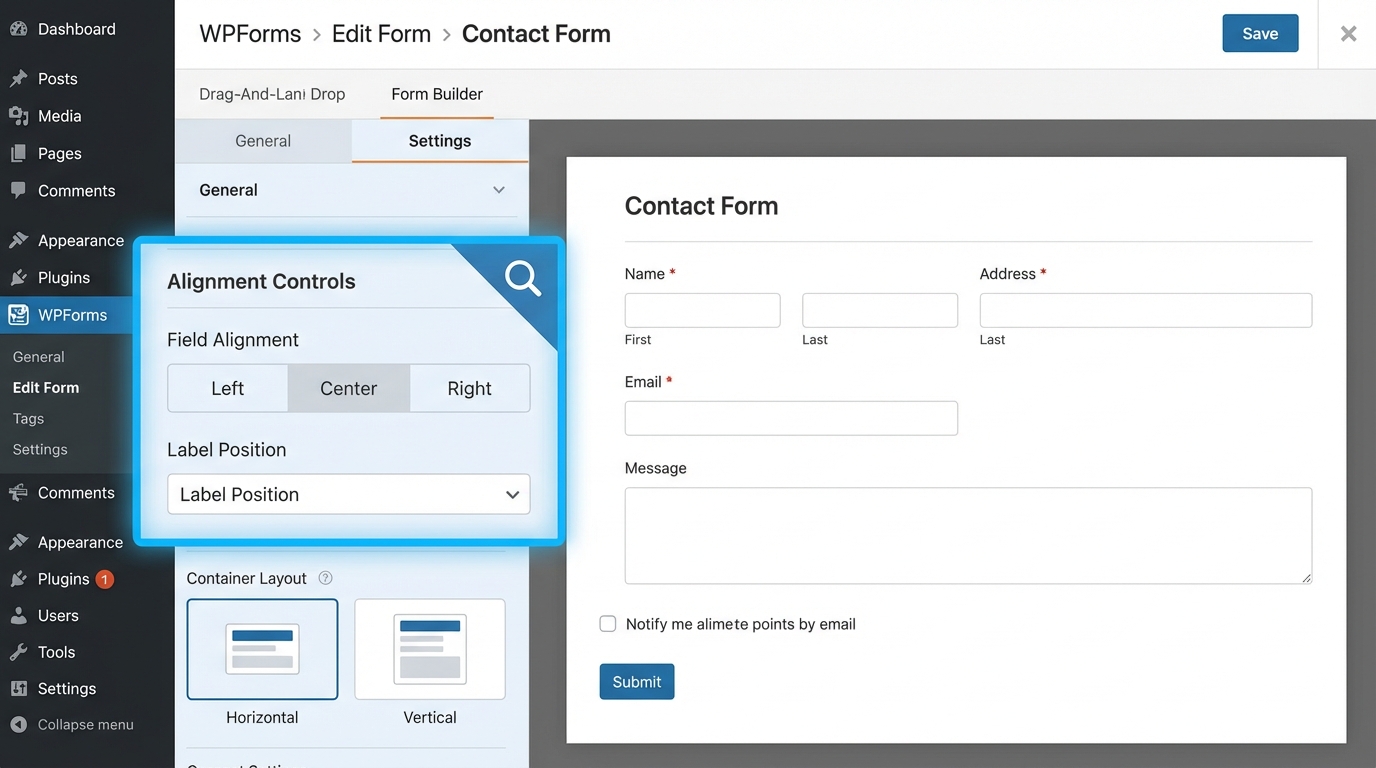
Task: Collapse the General settings section
Action: coord(498,189)
